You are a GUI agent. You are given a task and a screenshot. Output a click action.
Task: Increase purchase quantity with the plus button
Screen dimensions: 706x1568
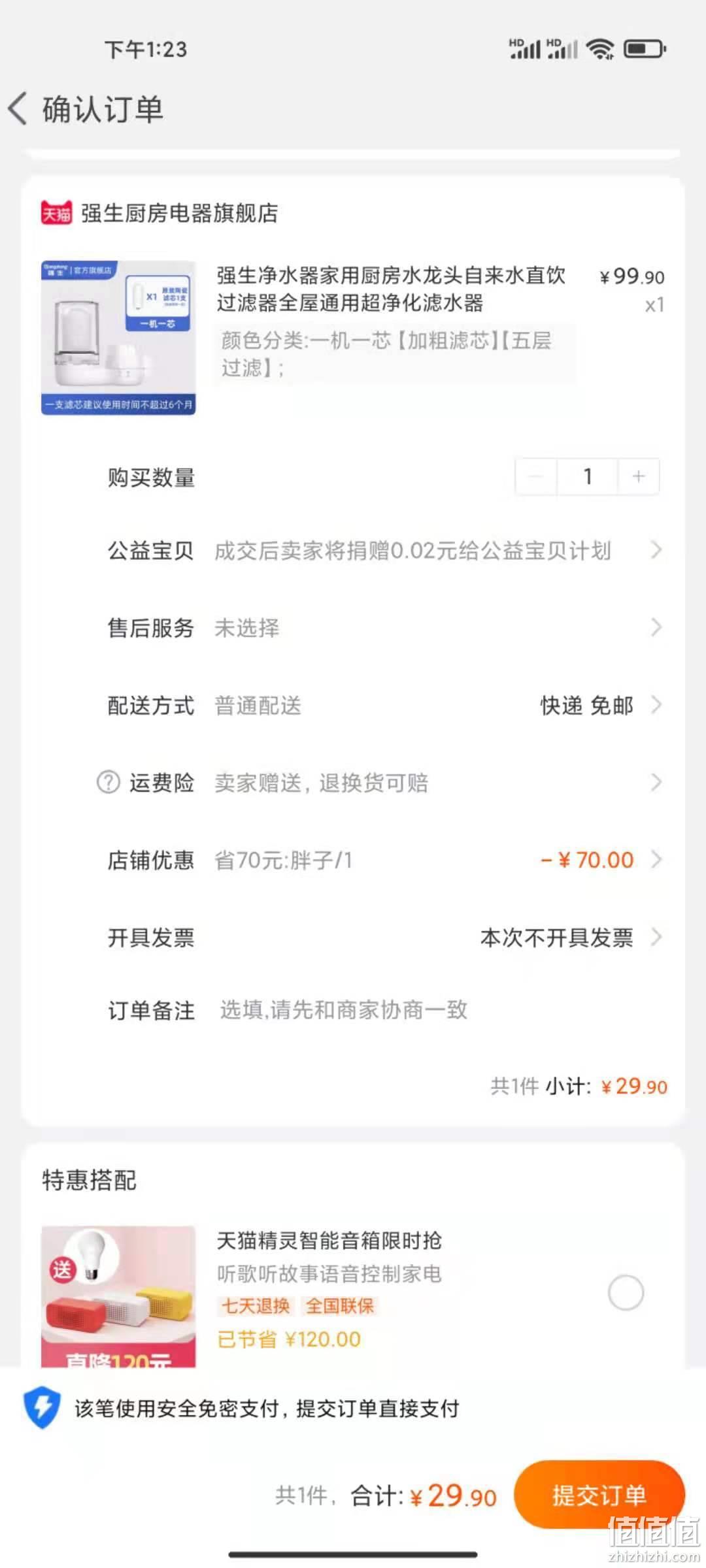[x=639, y=477]
